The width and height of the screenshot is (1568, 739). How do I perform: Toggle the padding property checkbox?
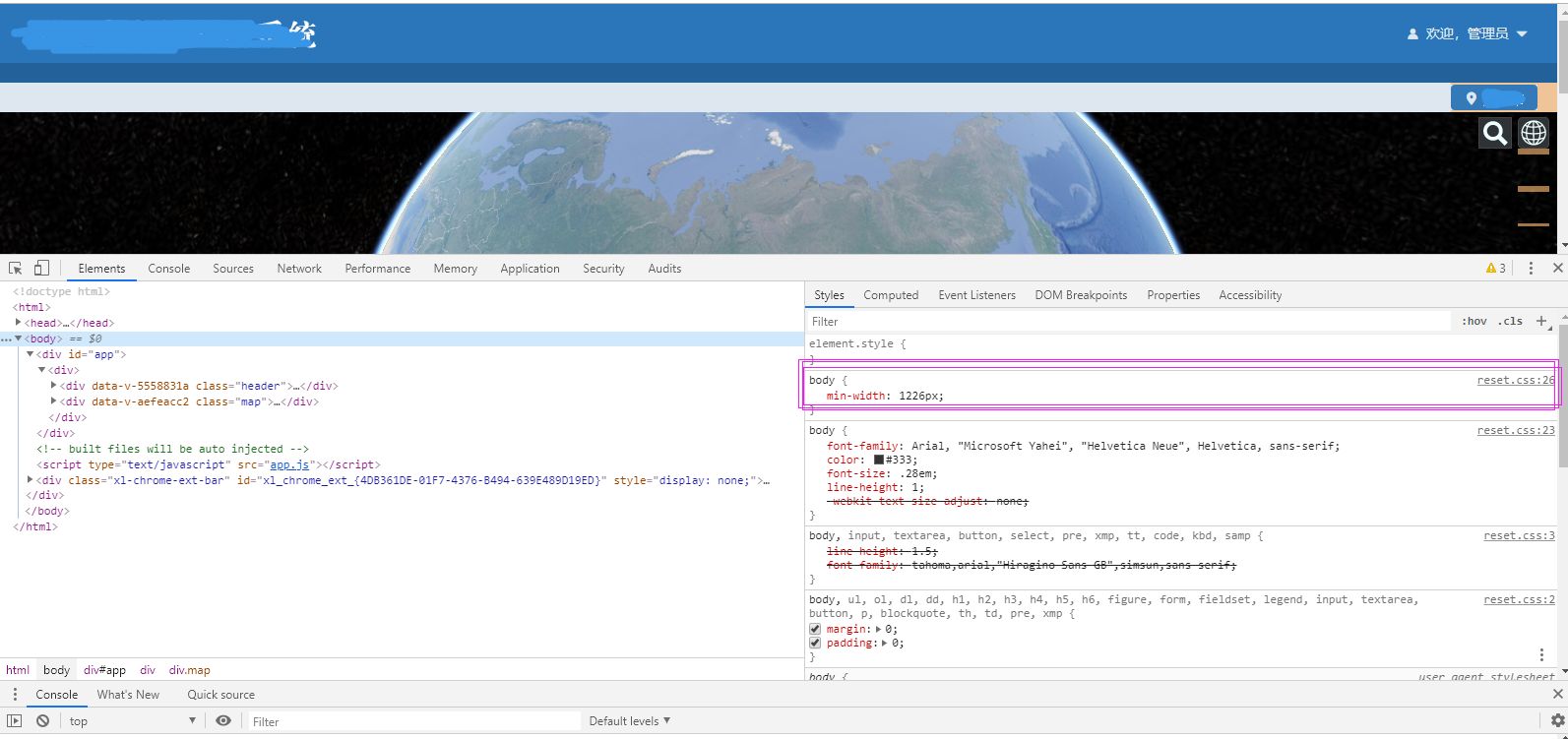(815, 643)
